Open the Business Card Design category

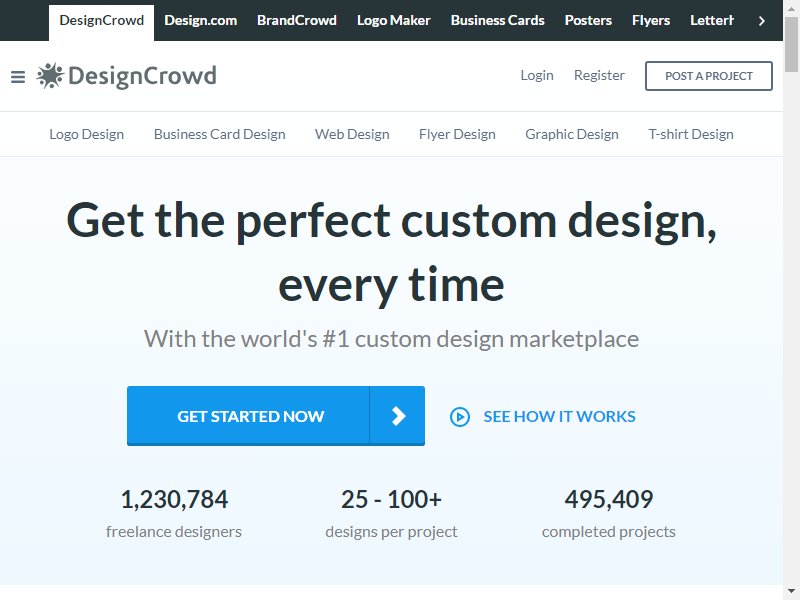219,134
